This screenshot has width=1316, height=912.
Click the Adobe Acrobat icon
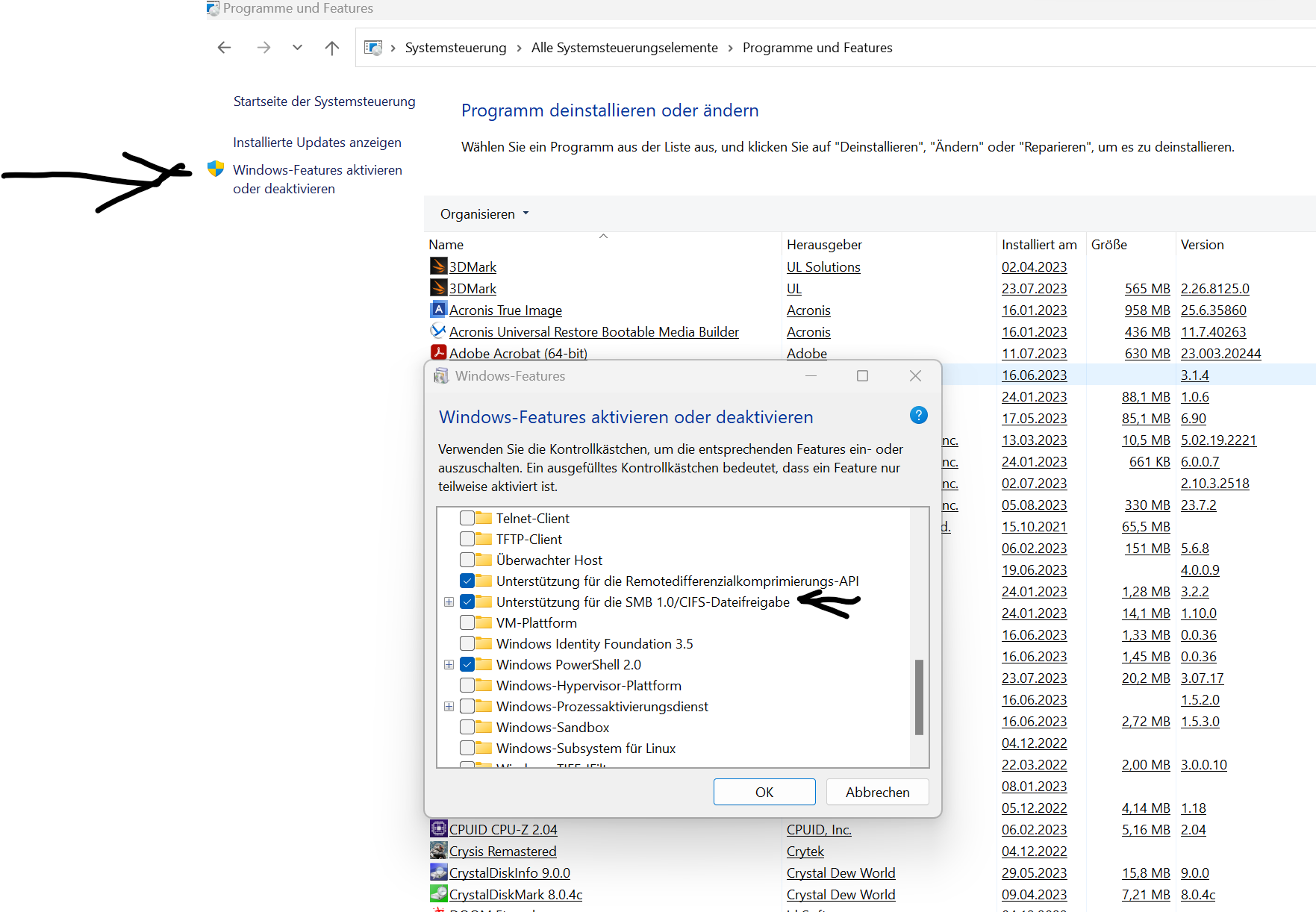tap(439, 352)
